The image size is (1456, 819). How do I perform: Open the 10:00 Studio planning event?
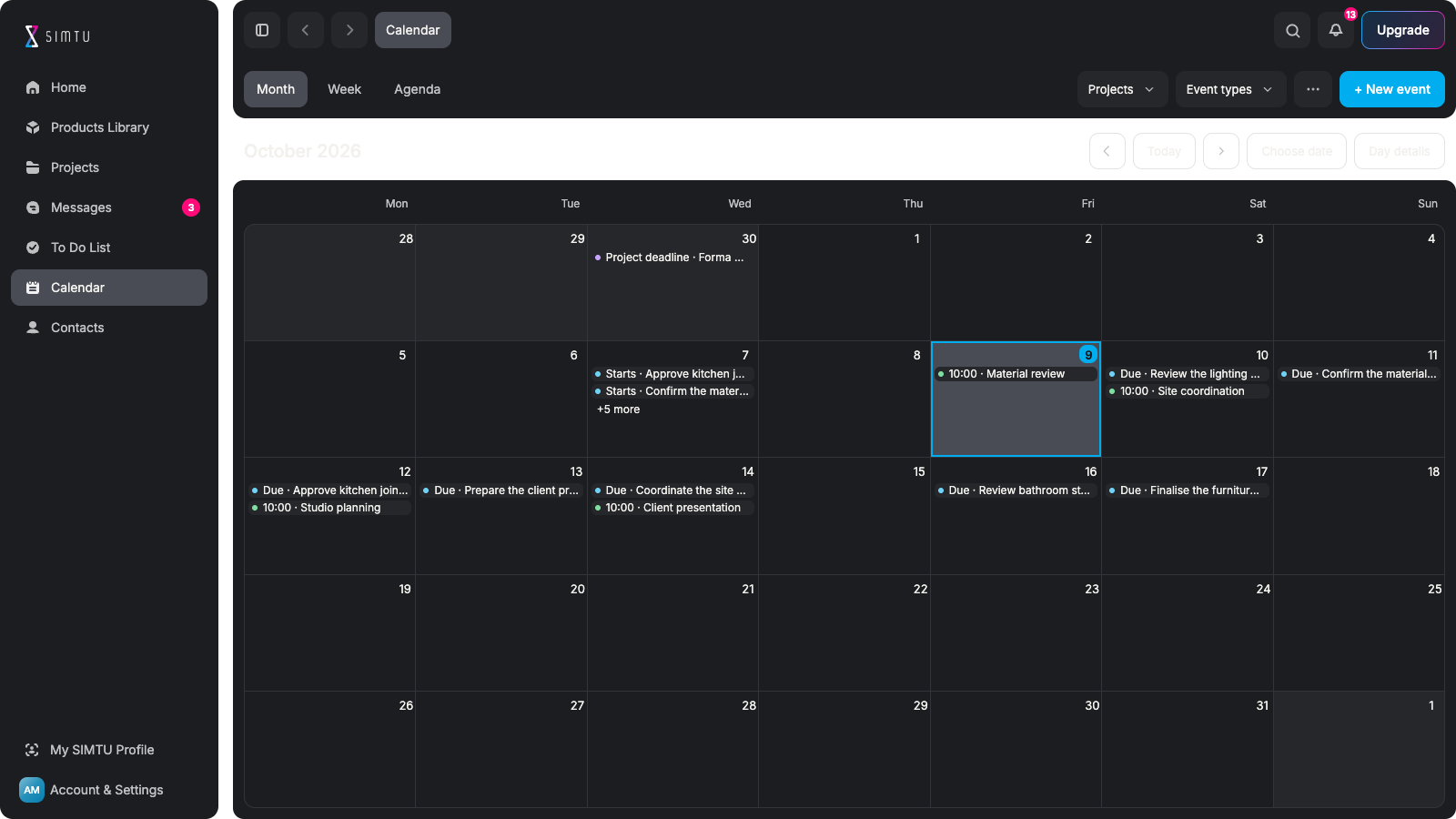tap(329, 508)
